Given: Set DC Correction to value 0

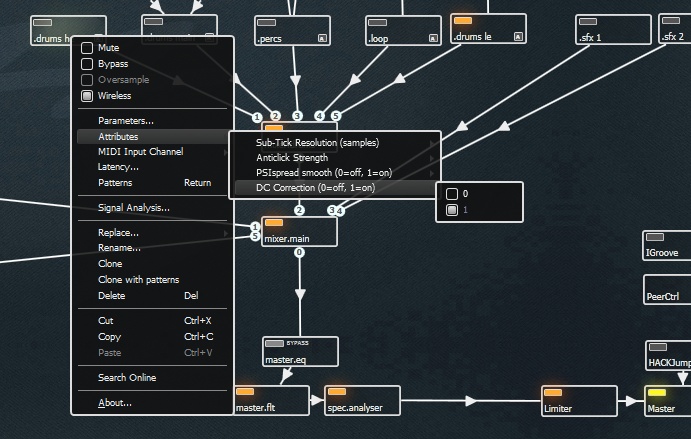Looking at the screenshot, I should (452, 194).
